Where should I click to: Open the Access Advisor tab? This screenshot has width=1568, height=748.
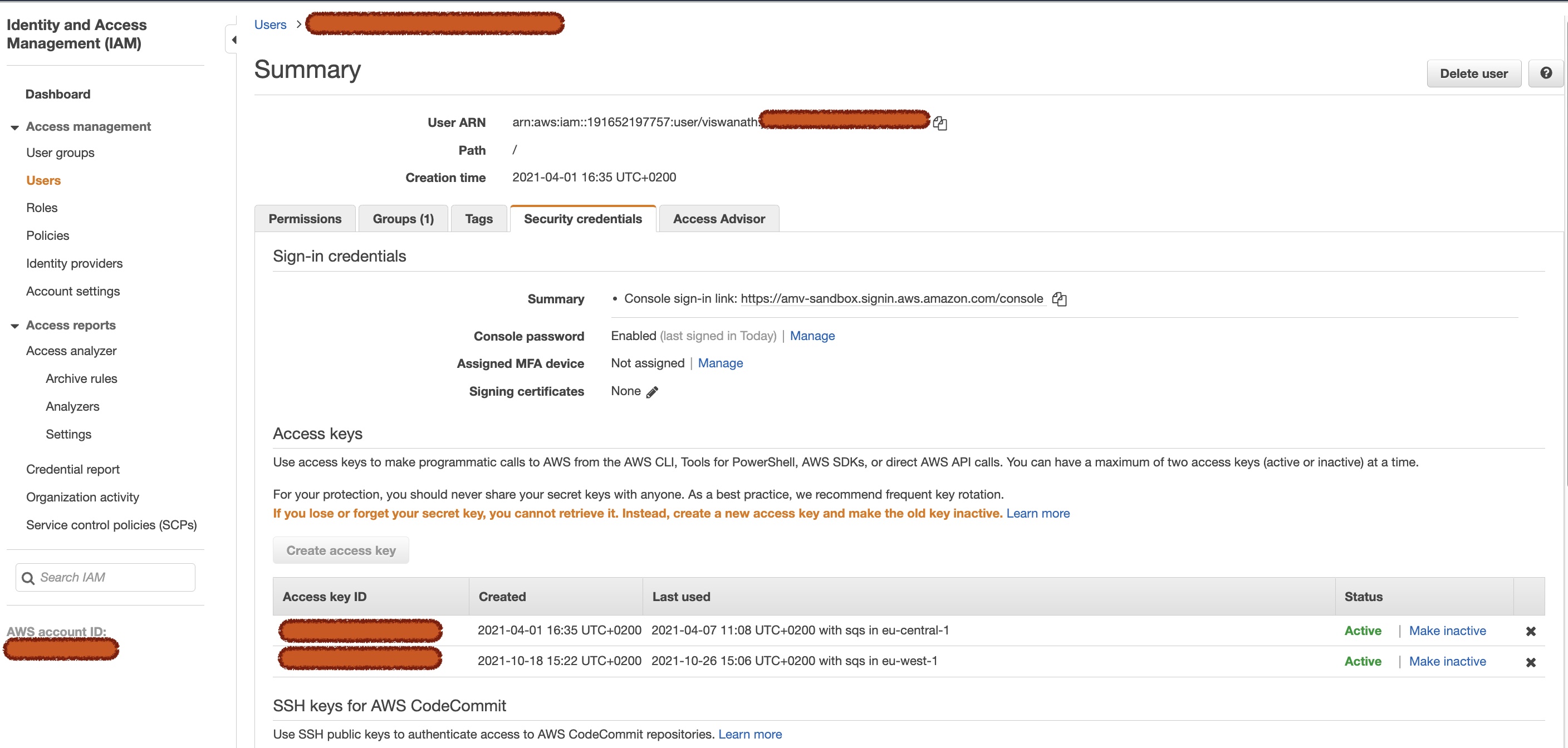(x=718, y=219)
